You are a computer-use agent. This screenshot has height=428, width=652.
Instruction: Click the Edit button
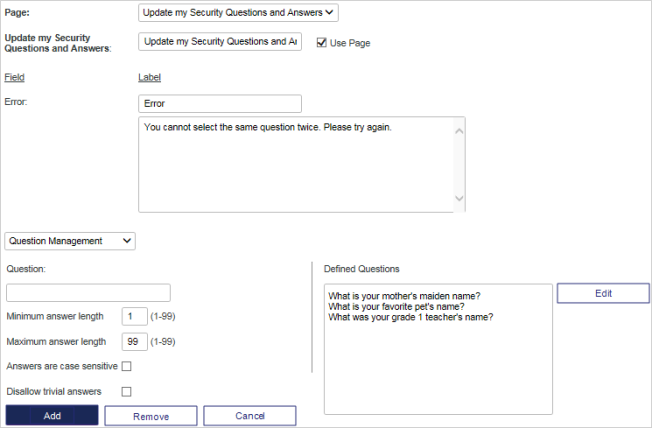[603, 293]
